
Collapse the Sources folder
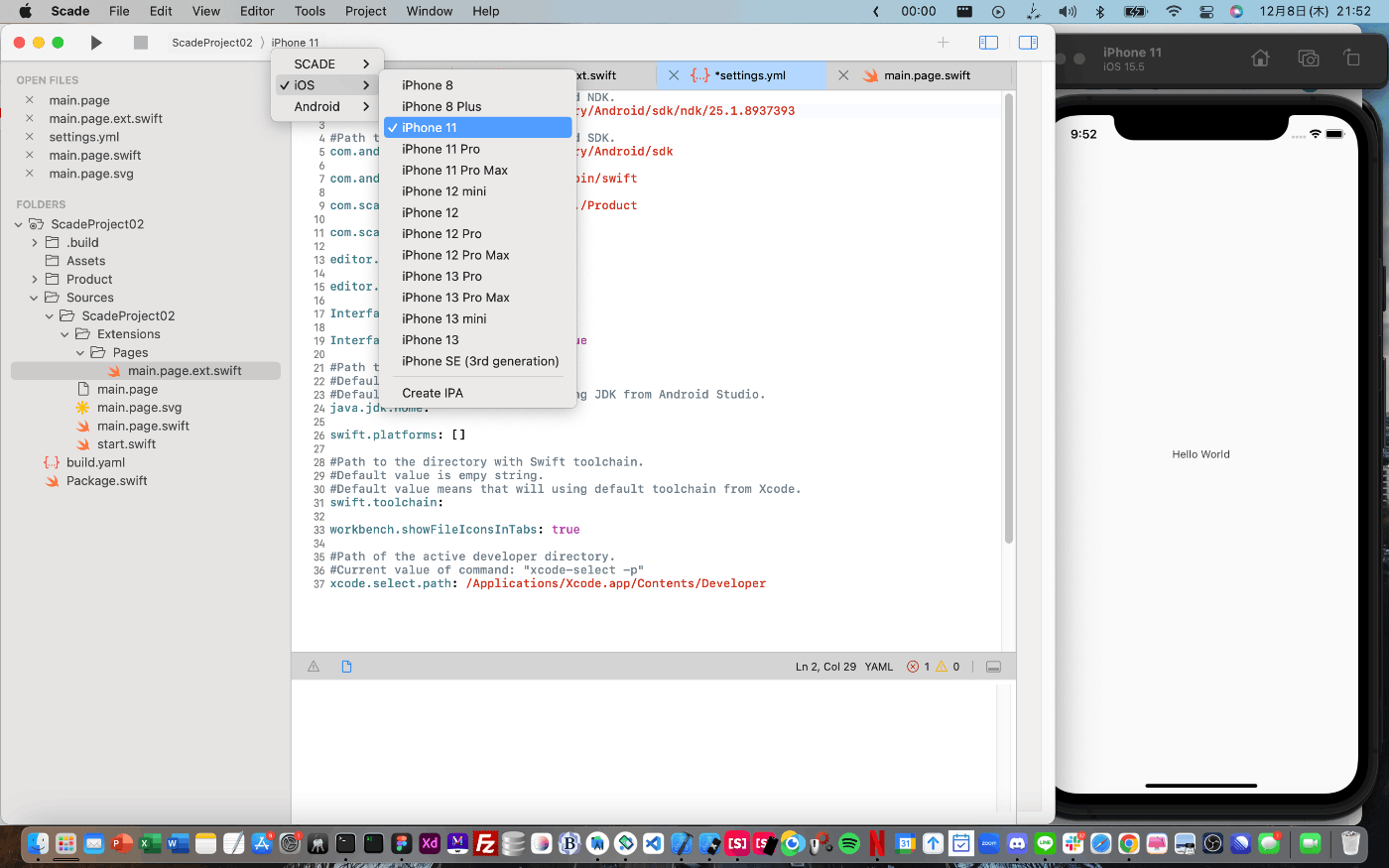(34, 298)
